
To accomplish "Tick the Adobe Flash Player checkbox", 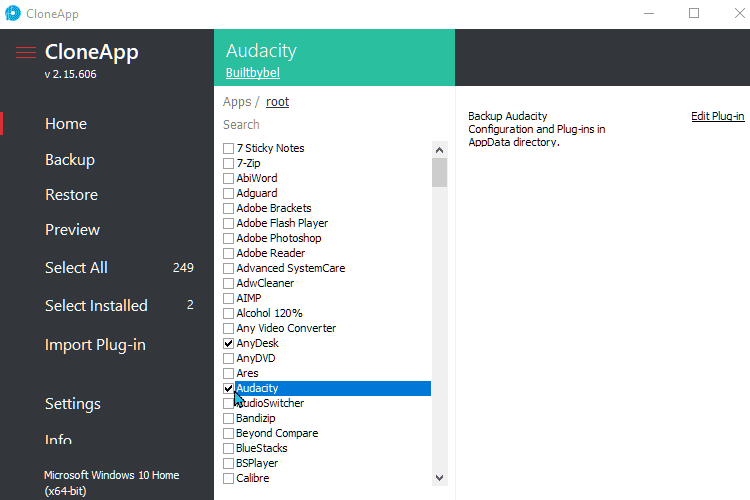I will click(229, 223).
